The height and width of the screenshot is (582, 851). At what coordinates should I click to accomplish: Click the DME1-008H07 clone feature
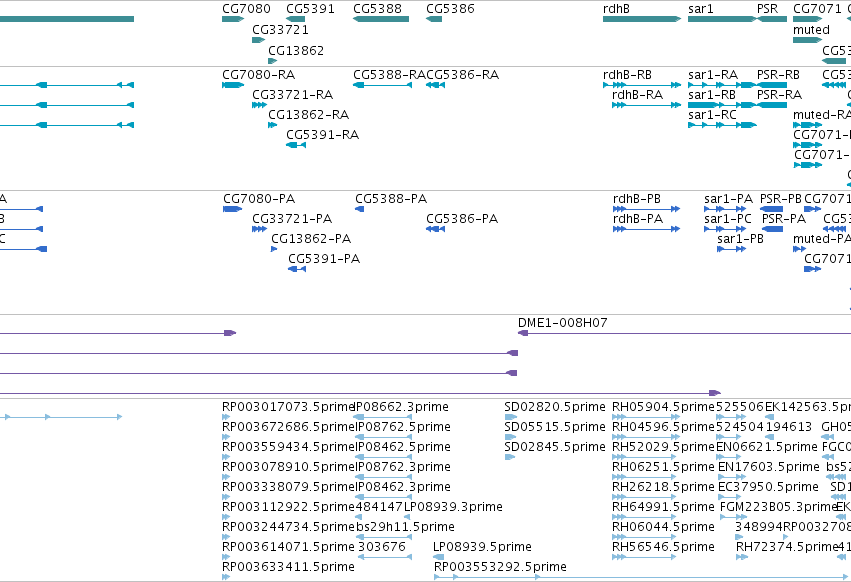684,333
